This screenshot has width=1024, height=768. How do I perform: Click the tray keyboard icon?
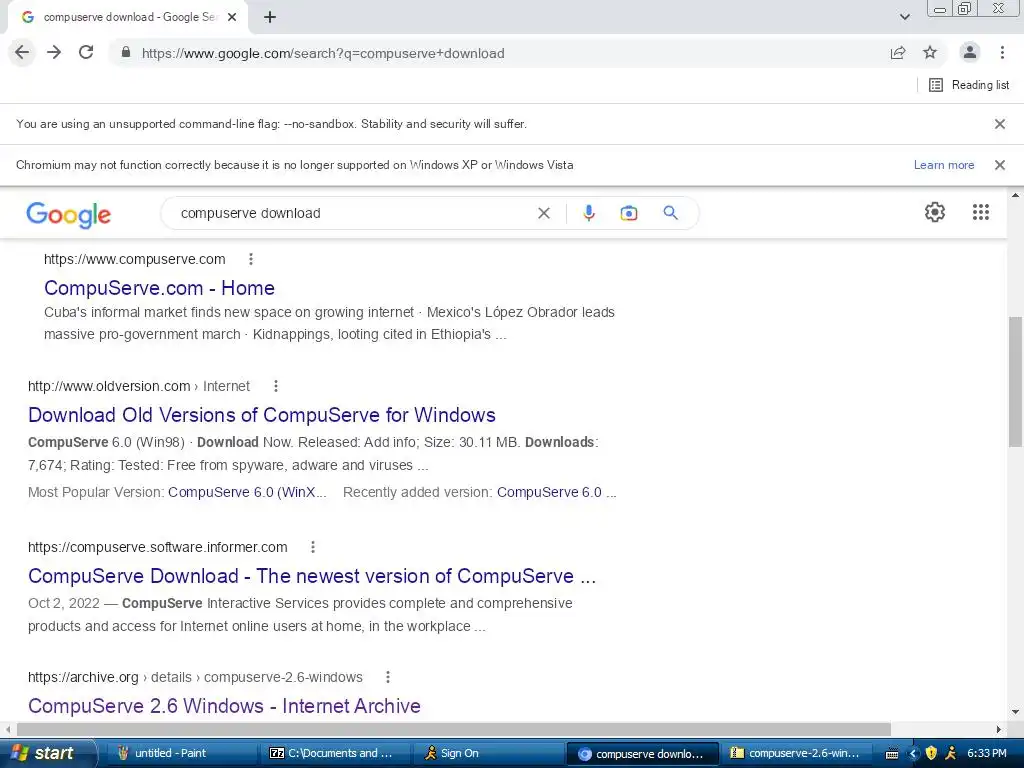(x=892, y=754)
